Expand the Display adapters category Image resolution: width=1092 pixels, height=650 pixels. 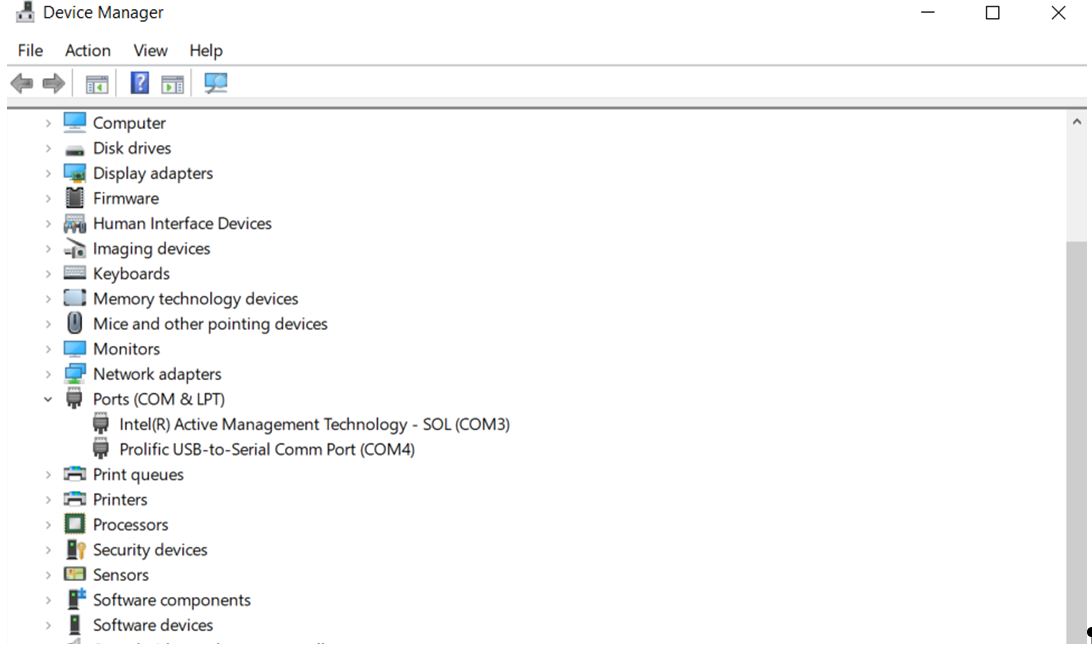(x=47, y=173)
